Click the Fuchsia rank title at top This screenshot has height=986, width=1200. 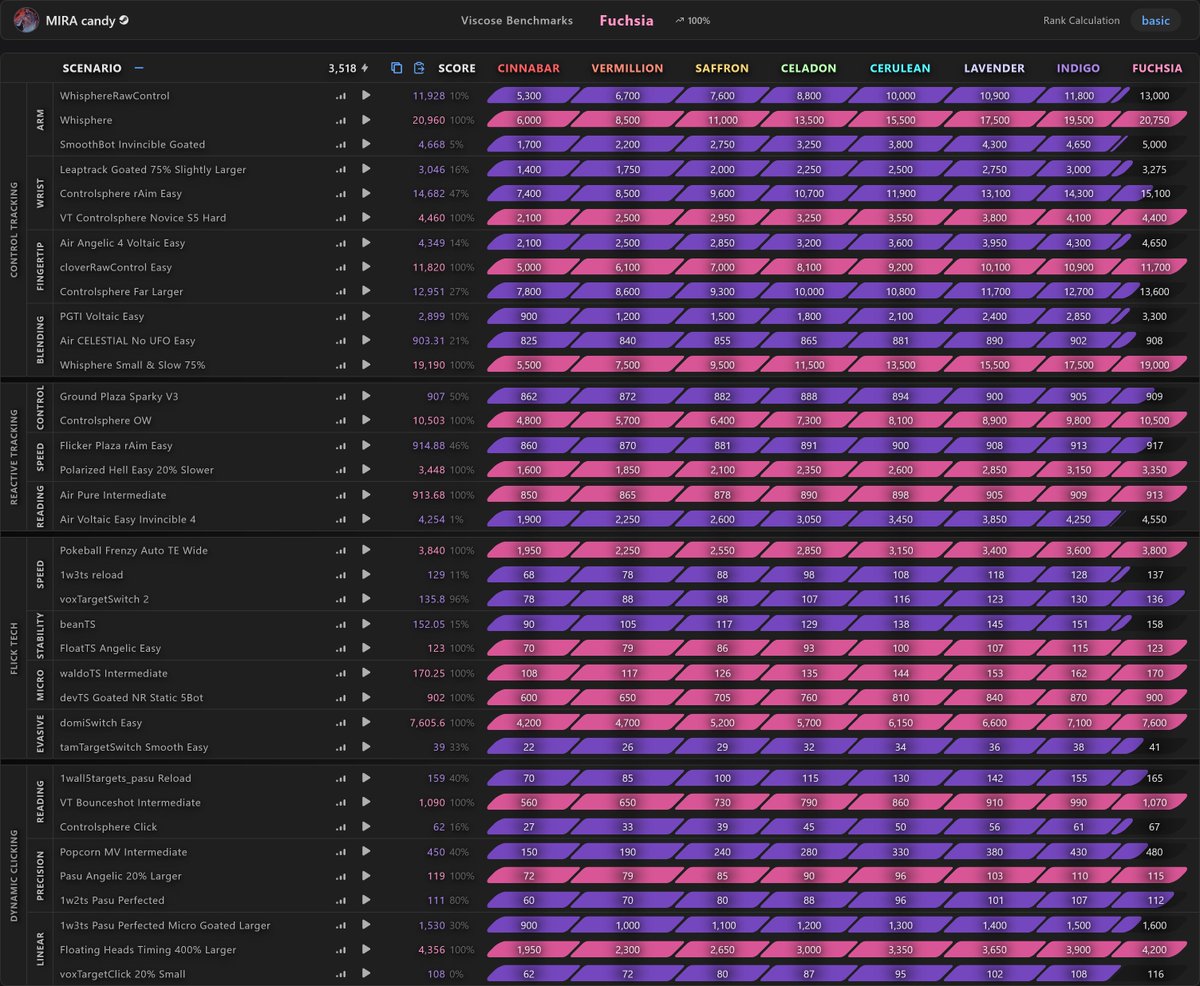click(626, 20)
